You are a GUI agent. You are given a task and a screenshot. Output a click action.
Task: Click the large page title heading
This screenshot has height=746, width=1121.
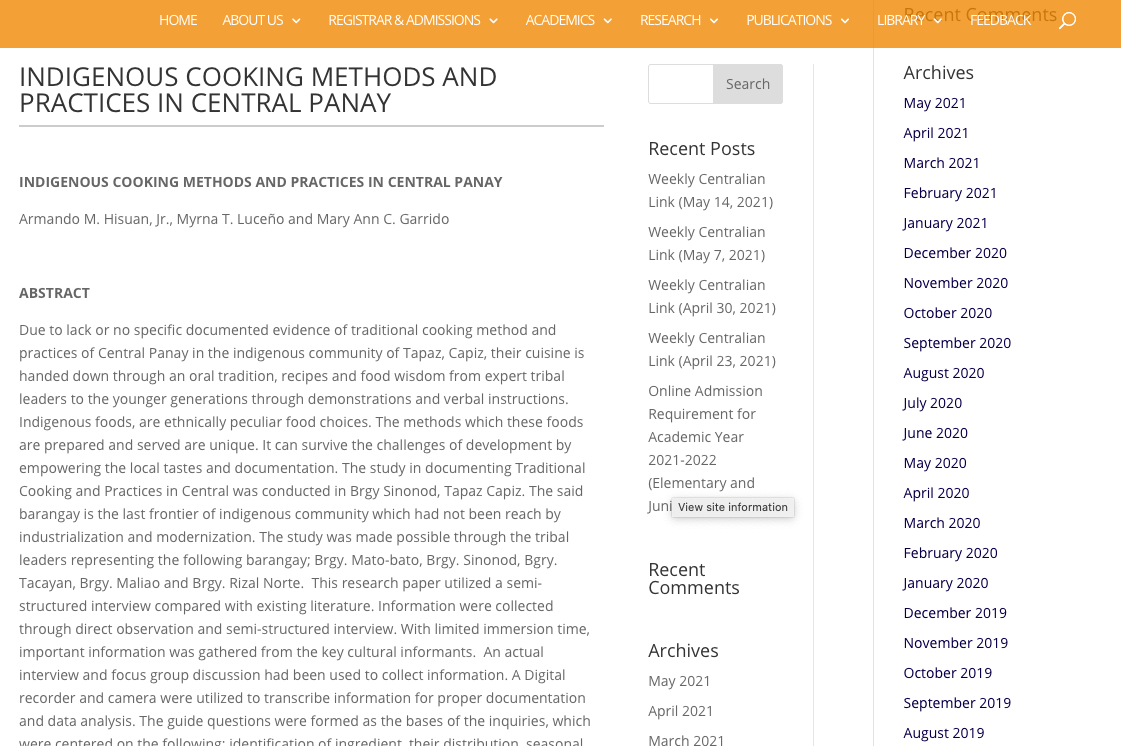point(257,90)
